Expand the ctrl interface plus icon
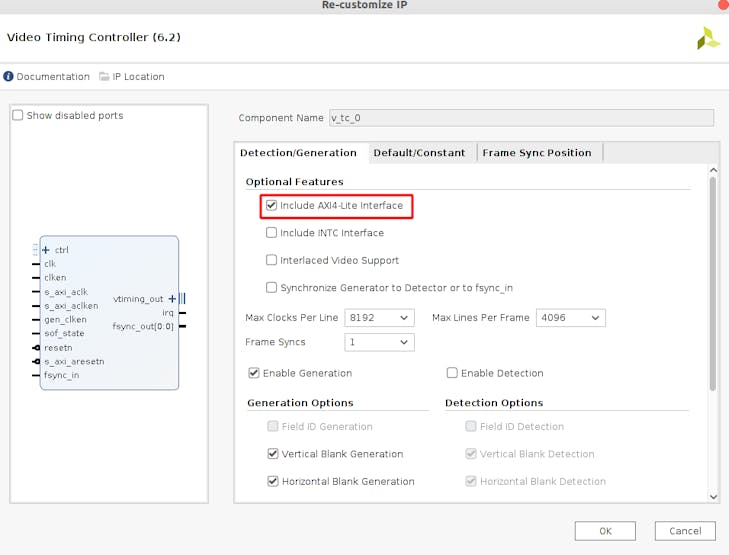This screenshot has width=729, height=555. coord(46,250)
